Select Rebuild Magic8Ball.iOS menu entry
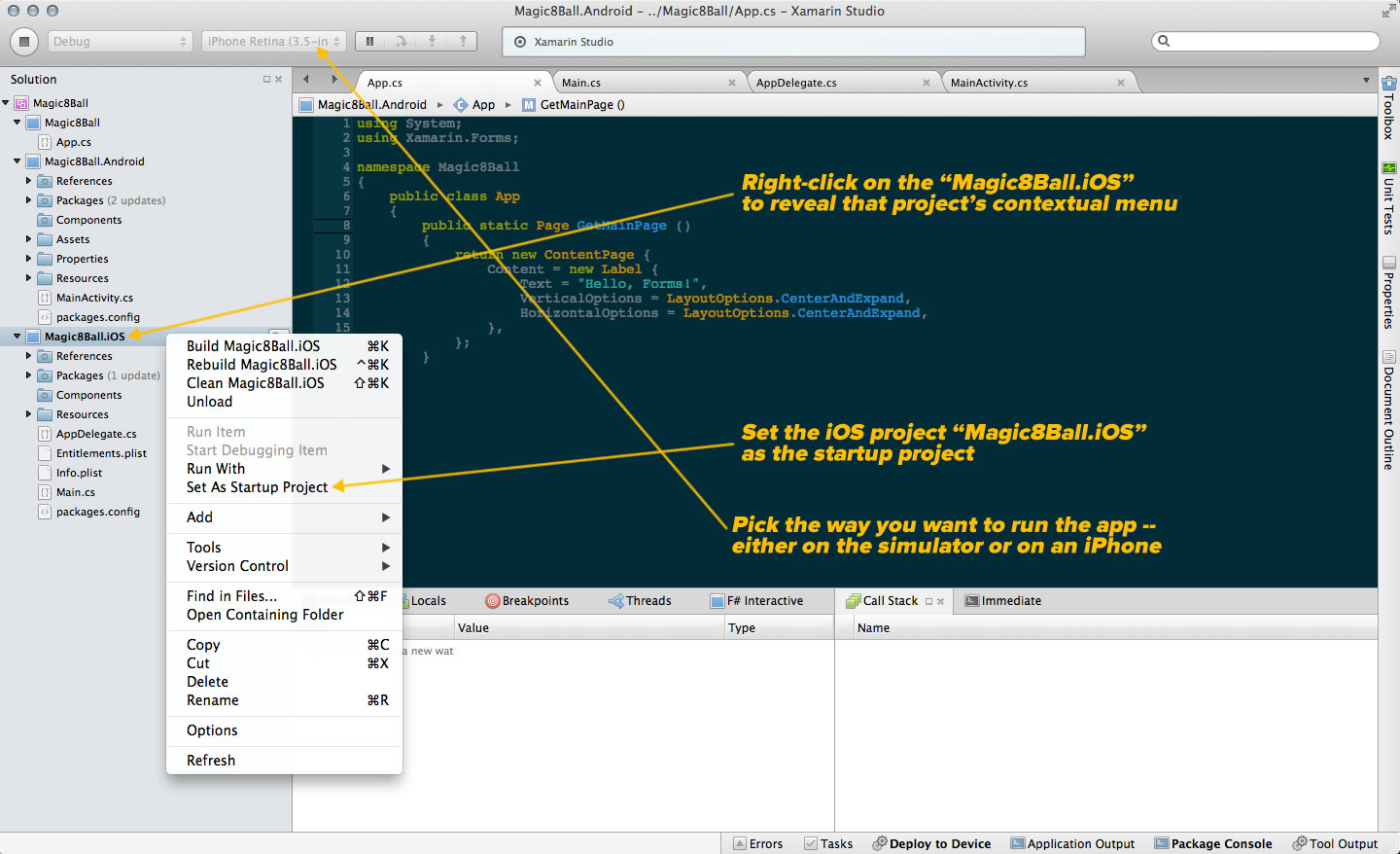Screen dimensions: 1400x854 click(284, 365)
